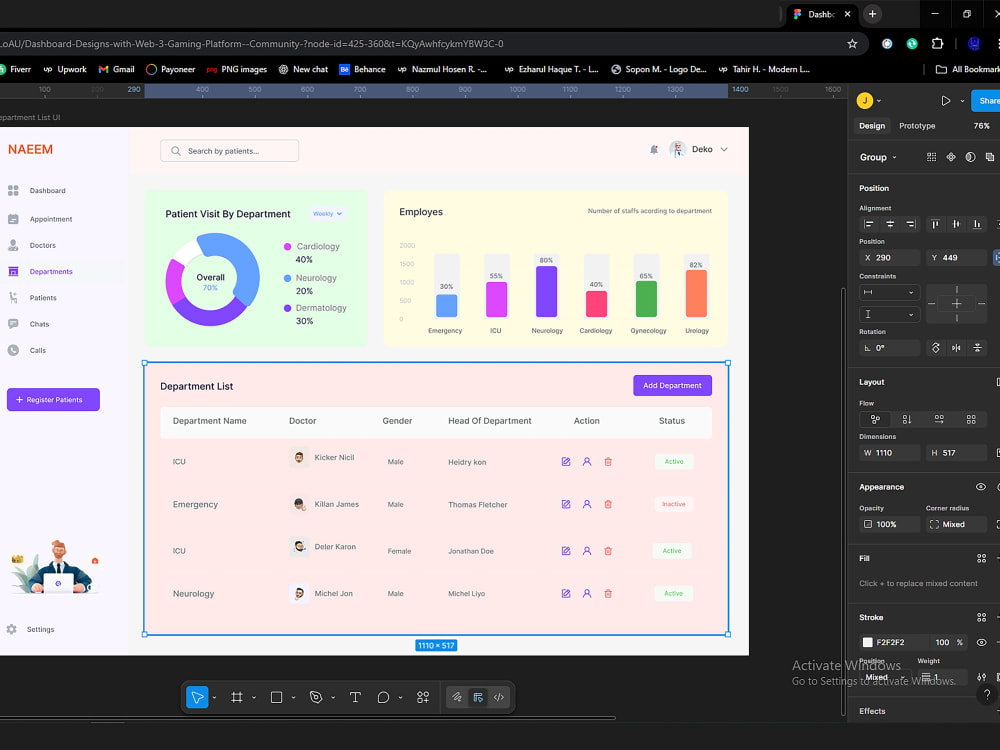This screenshot has width=1000, height=750.
Task: Select the Move tool in bottom toolbar
Action: point(197,697)
